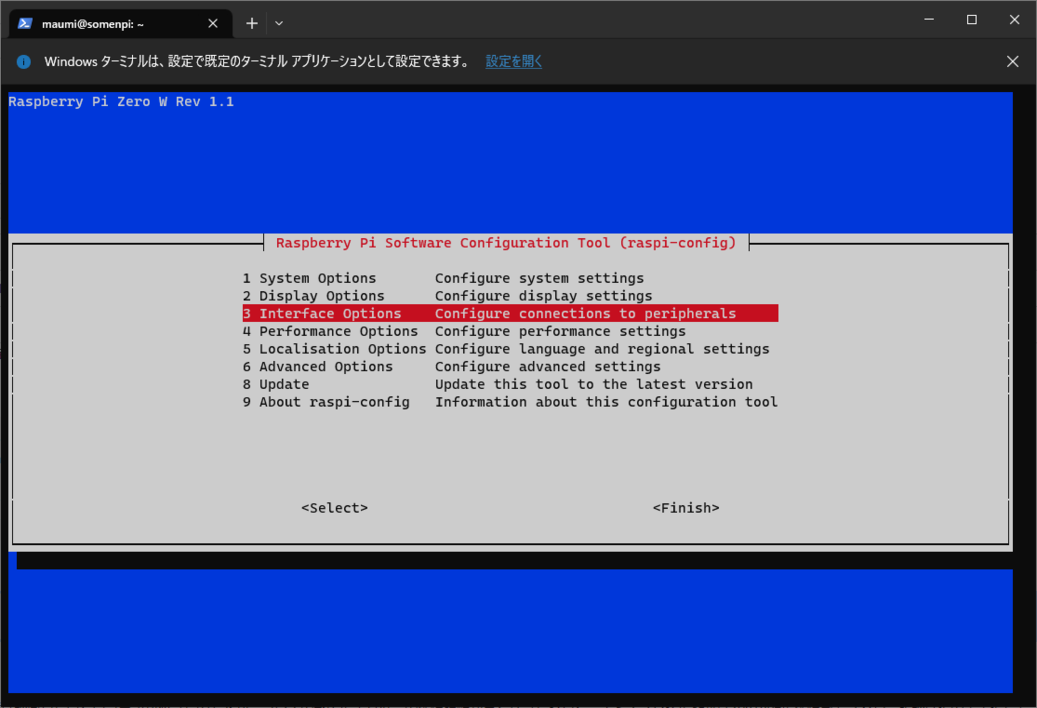
Task: Click the PowerShell icon on the tab
Action: tap(25, 24)
